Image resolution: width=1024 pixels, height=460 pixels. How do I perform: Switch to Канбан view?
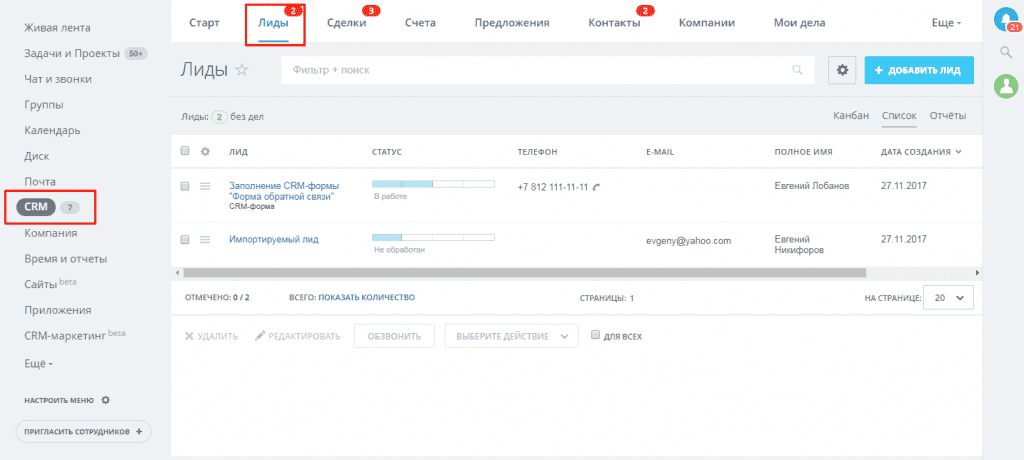pyautogui.click(x=850, y=116)
